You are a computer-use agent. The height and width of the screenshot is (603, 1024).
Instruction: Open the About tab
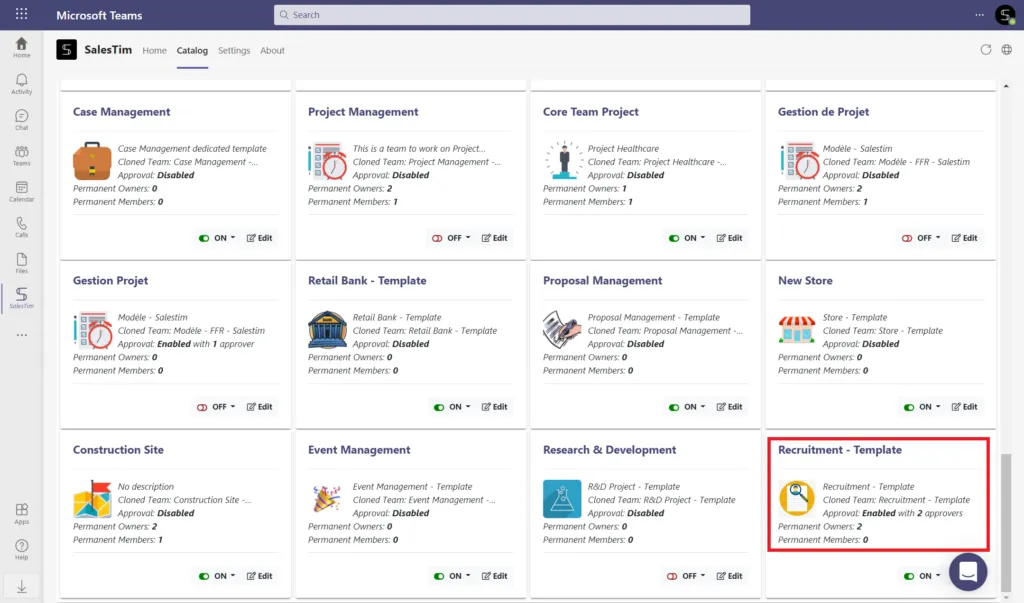pyautogui.click(x=272, y=50)
